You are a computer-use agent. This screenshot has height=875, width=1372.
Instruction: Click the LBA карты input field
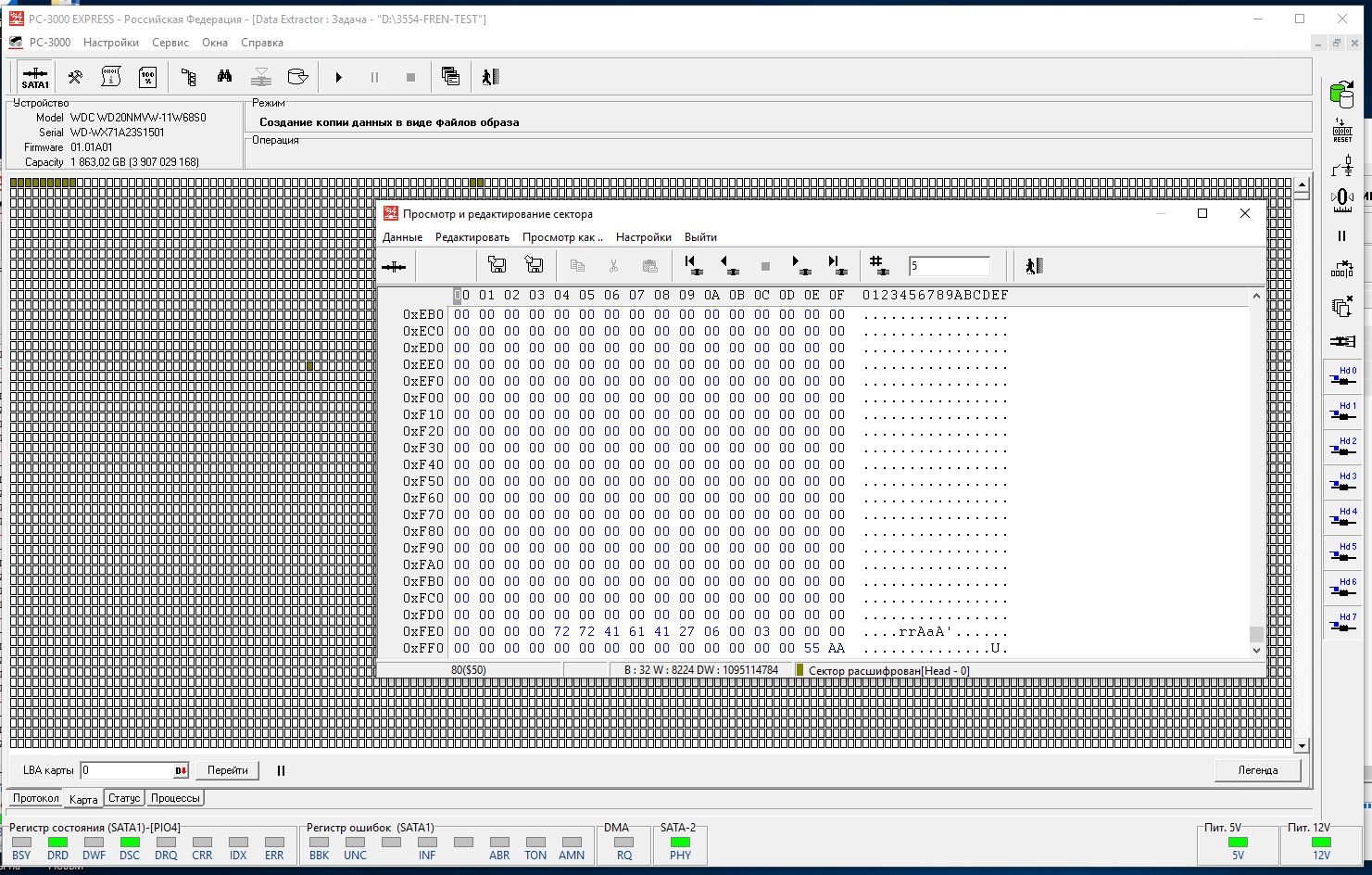pyautogui.click(x=126, y=770)
